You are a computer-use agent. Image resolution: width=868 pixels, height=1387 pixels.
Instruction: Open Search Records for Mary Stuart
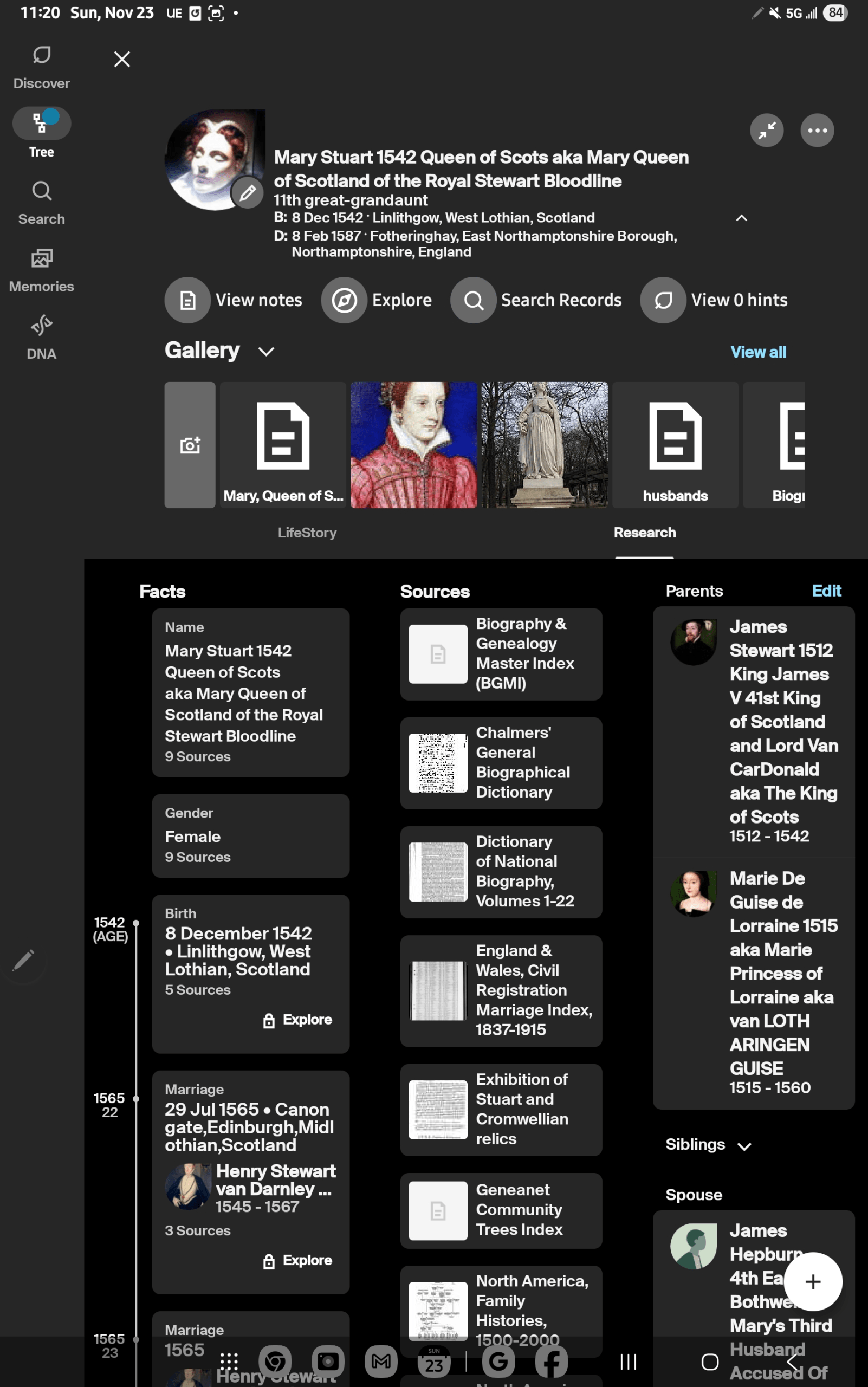tap(536, 300)
